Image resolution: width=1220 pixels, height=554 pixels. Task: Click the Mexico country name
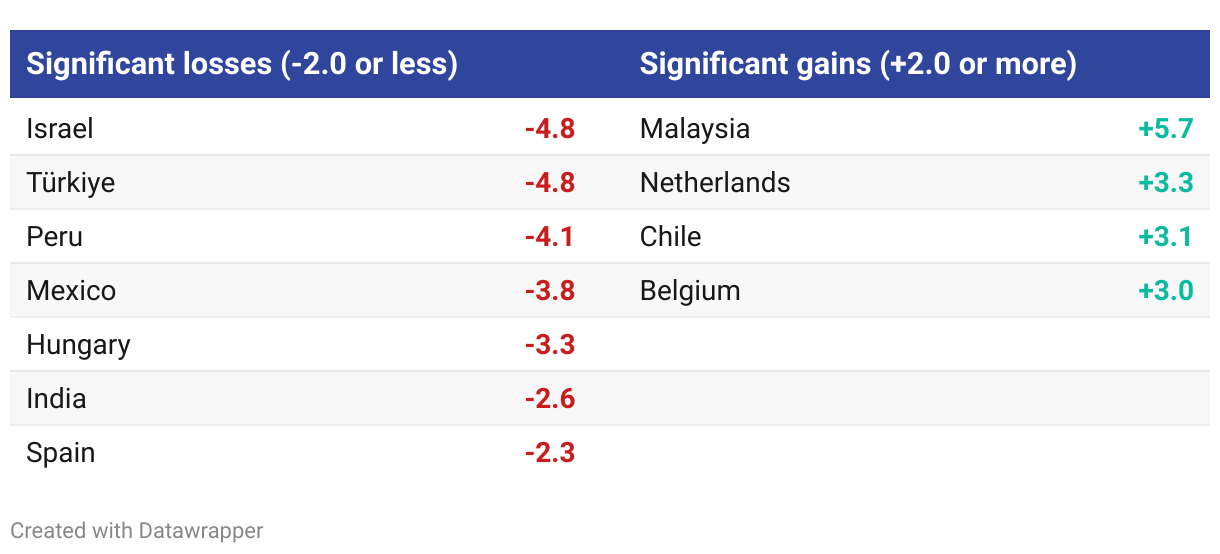(x=71, y=290)
